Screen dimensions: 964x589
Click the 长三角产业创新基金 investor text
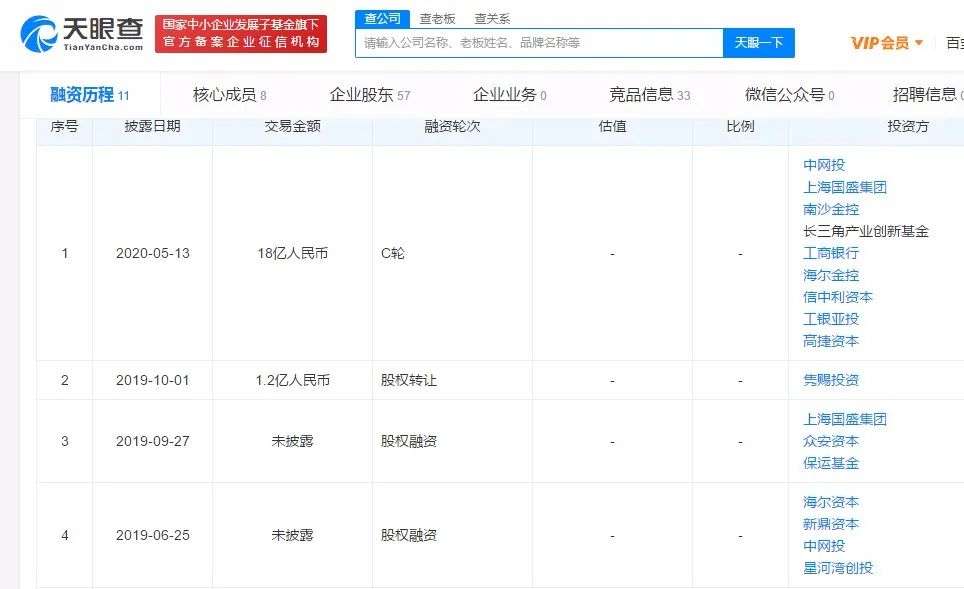[866, 232]
